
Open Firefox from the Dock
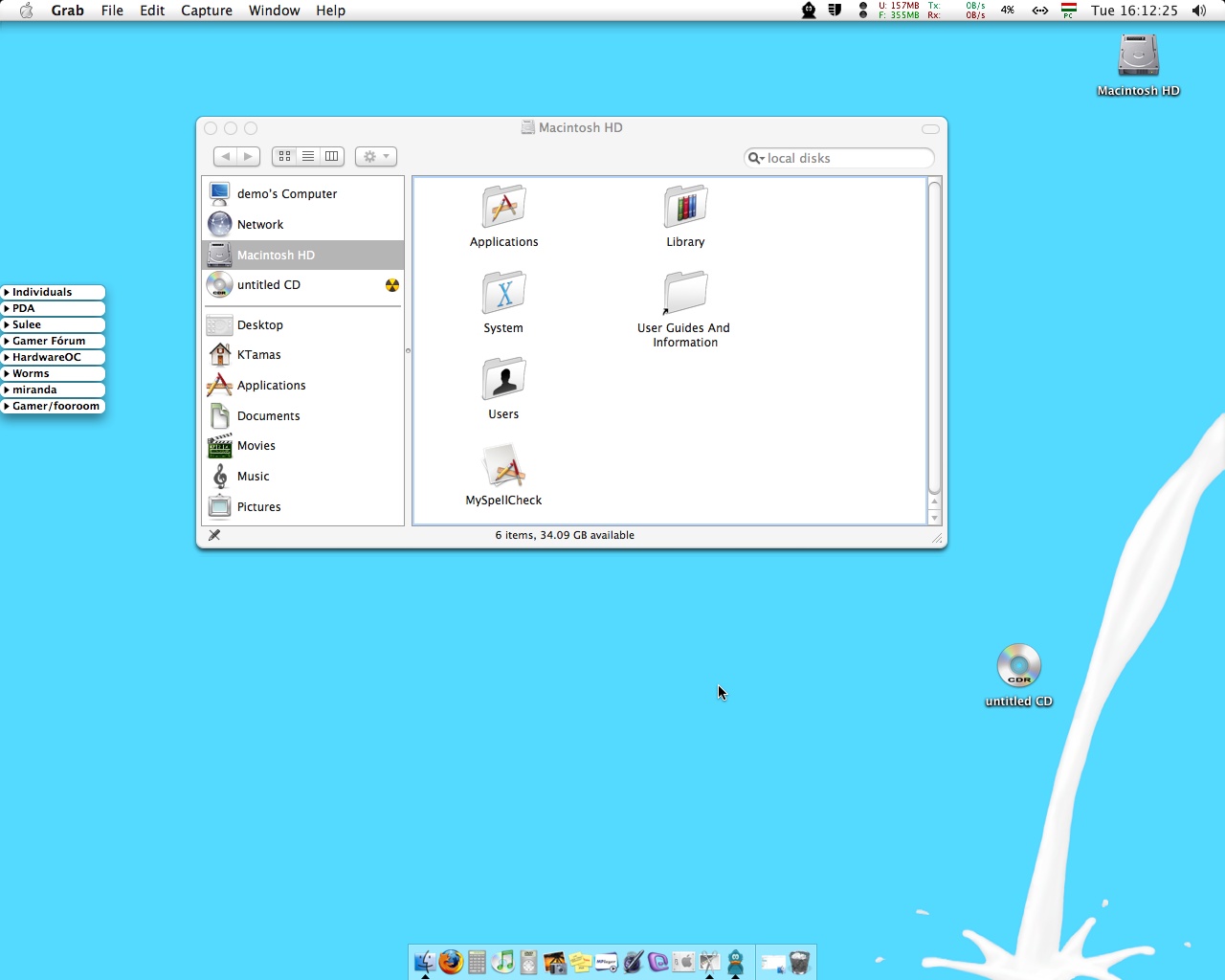click(451, 963)
